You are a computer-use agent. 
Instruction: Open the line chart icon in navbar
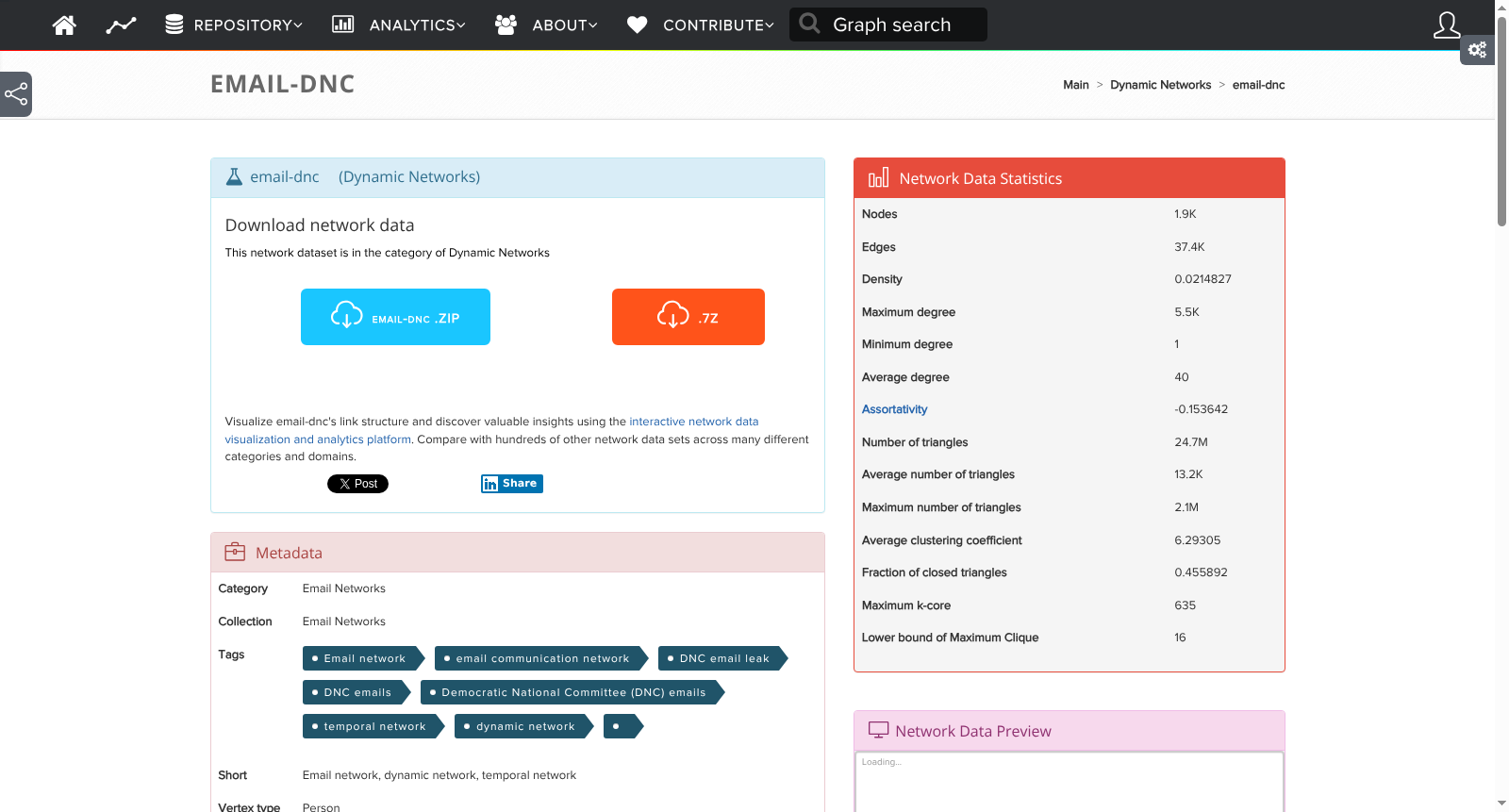coord(121,25)
